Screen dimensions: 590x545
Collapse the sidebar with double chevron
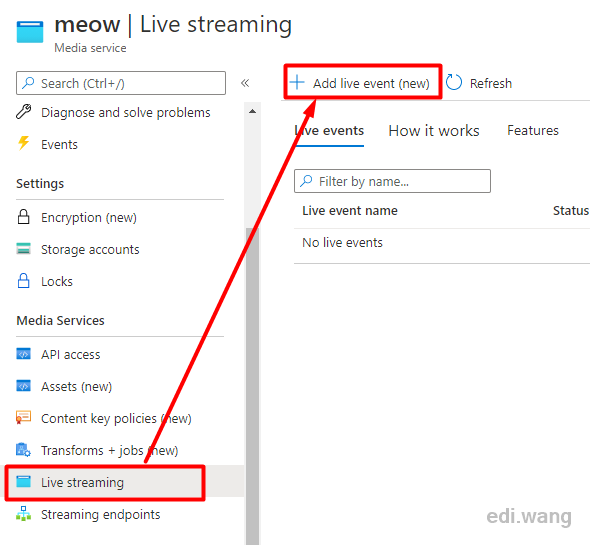pyautogui.click(x=245, y=83)
